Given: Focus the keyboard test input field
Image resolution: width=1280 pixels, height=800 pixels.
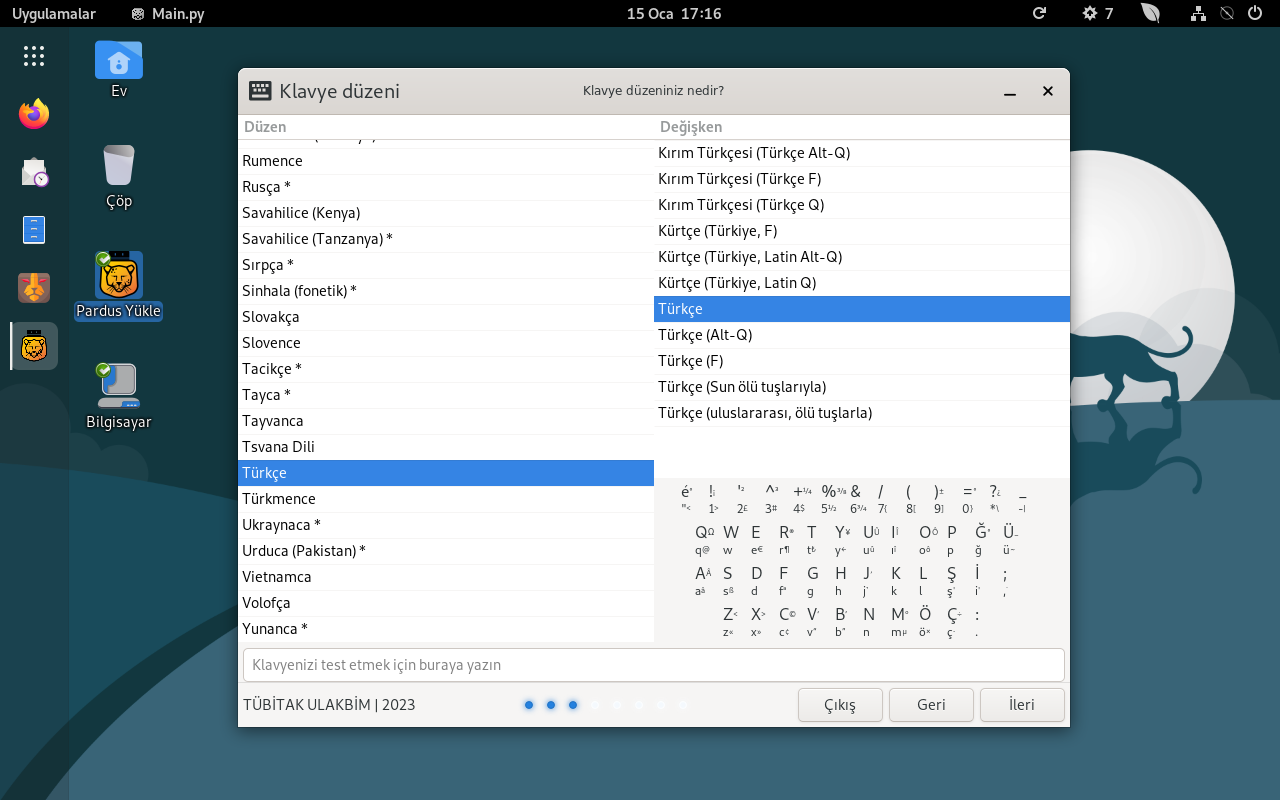Looking at the screenshot, I should pos(654,665).
